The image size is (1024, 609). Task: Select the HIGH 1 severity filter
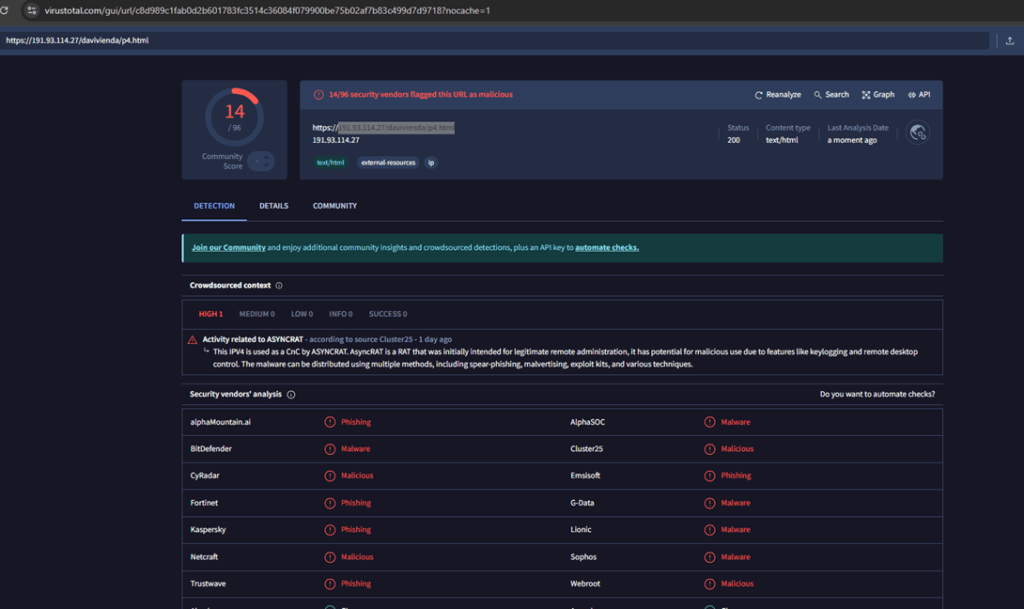tap(210, 314)
